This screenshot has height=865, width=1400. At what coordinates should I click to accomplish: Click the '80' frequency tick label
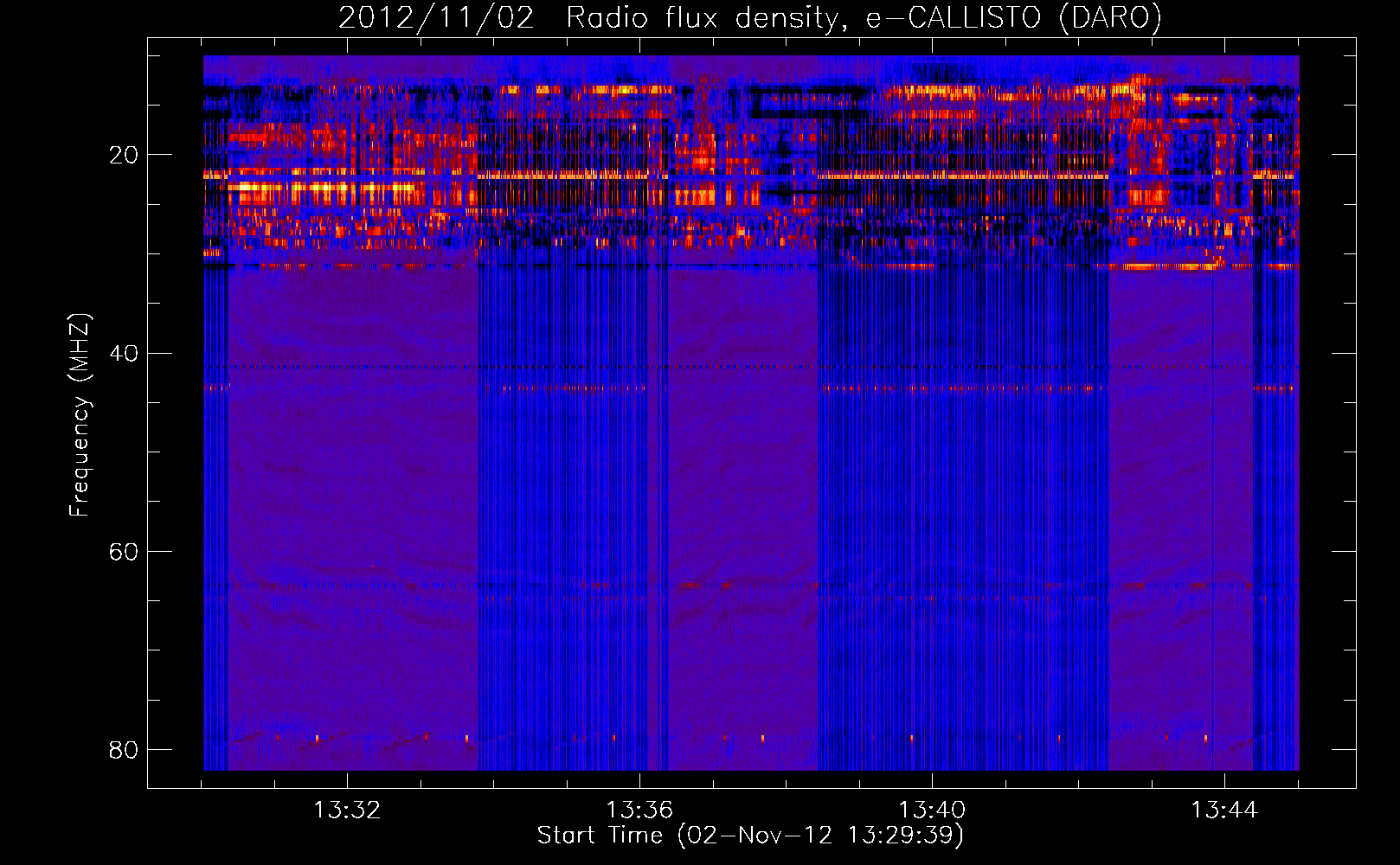pos(124,749)
